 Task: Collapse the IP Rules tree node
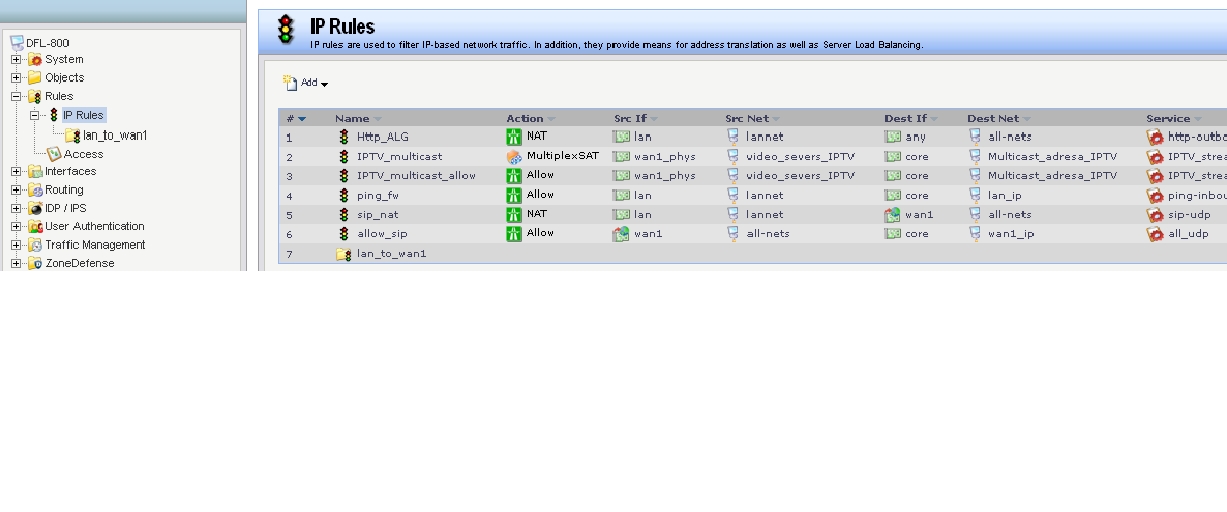[x=35, y=115]
